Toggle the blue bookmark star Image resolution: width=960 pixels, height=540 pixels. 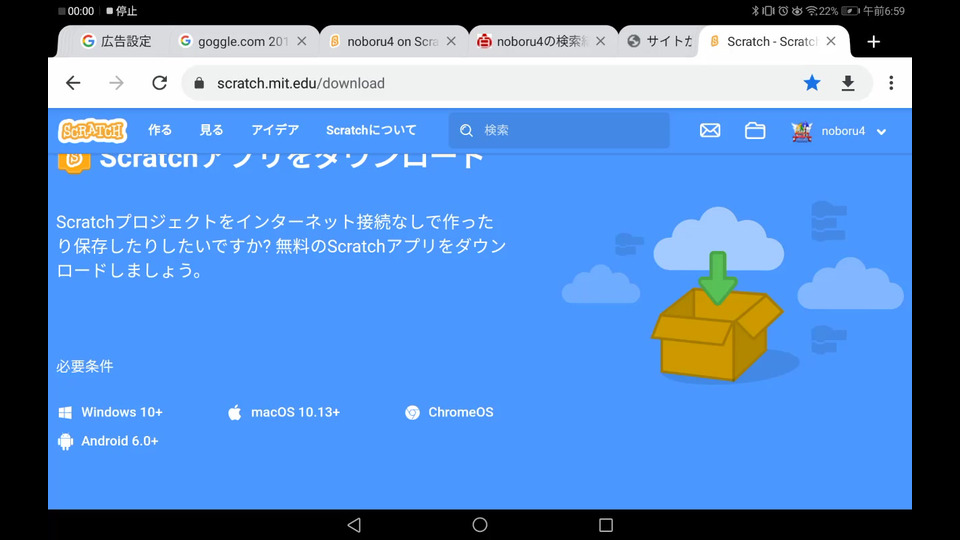coord(812,83)
